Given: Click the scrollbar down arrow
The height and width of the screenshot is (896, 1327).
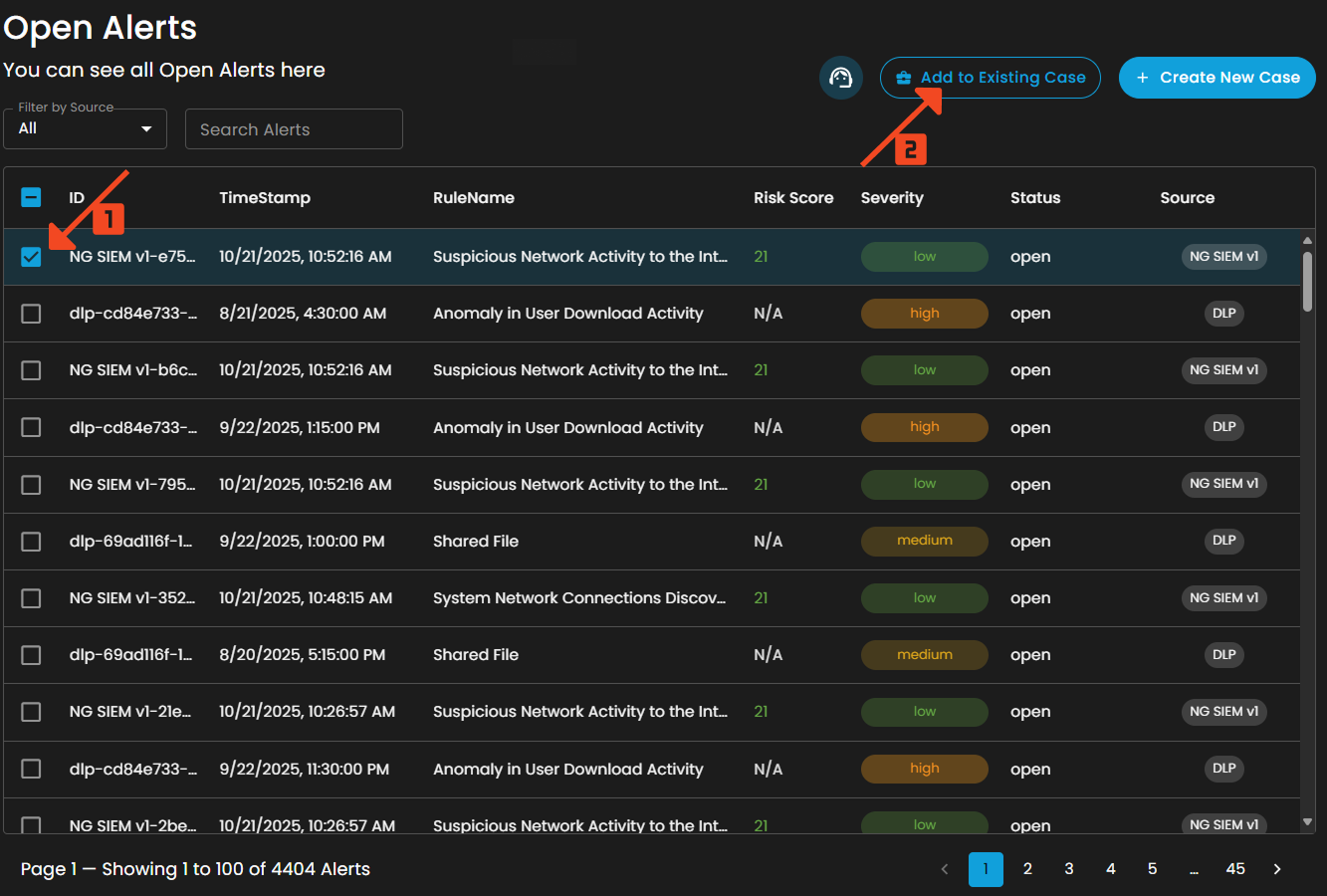Looking at the screenshot, I should [1307, 822].
